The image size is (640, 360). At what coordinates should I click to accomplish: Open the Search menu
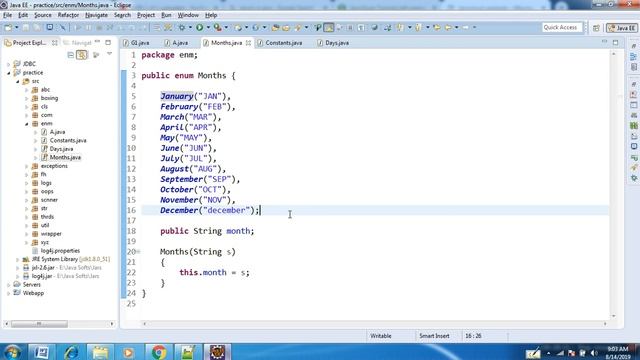(122, 15)
